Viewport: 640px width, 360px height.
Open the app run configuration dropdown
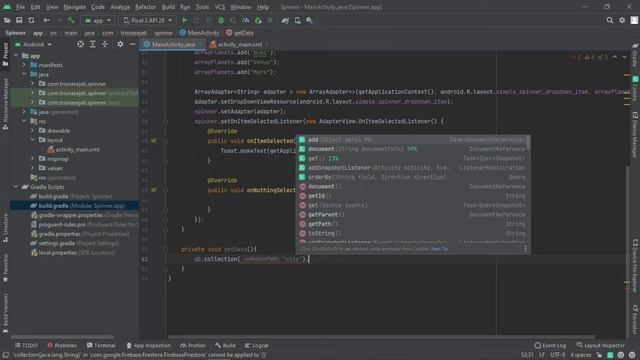pyautogui.click(x=98, y=20)
